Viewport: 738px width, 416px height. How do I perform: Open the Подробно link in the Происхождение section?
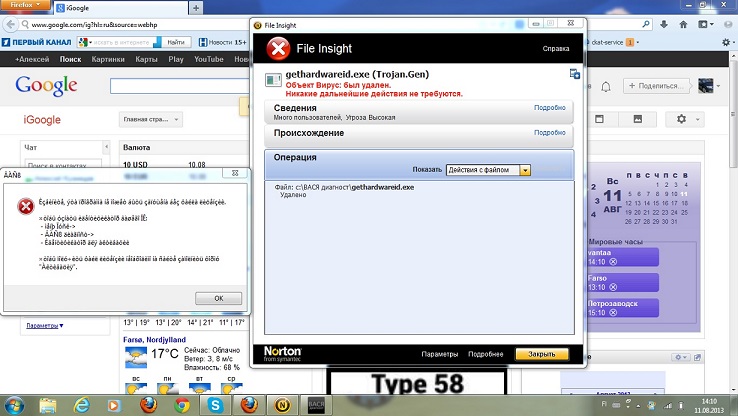550,133
